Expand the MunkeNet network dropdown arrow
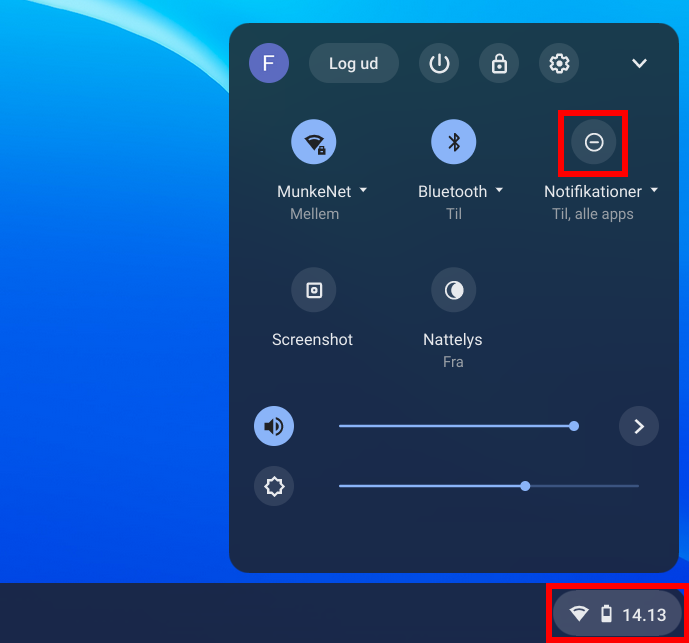Viewport: 689px width, 643px height. [x=363, y=190]
